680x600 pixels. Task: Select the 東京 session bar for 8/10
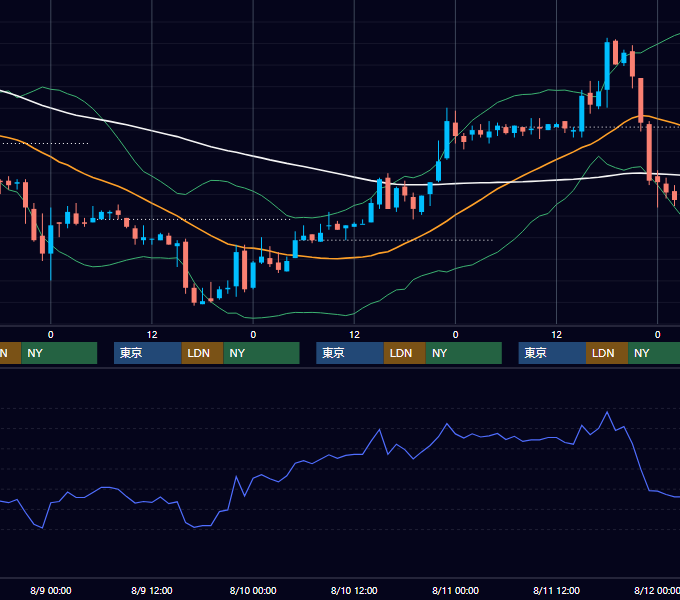(x=350, y=353)
